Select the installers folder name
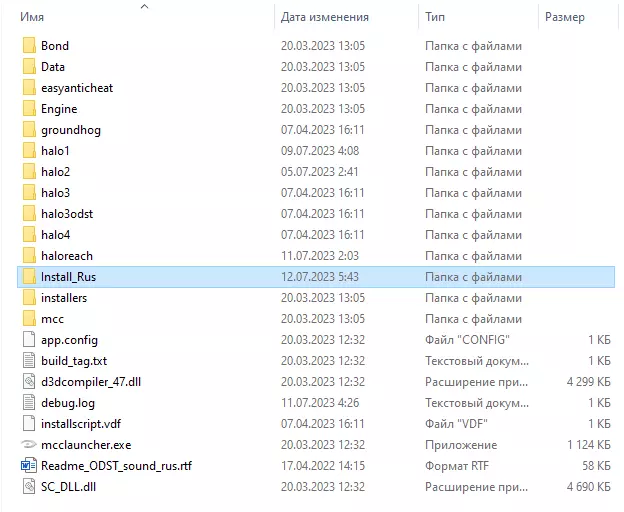The height and width of the screenshot is (512, 624). point(64,298)
